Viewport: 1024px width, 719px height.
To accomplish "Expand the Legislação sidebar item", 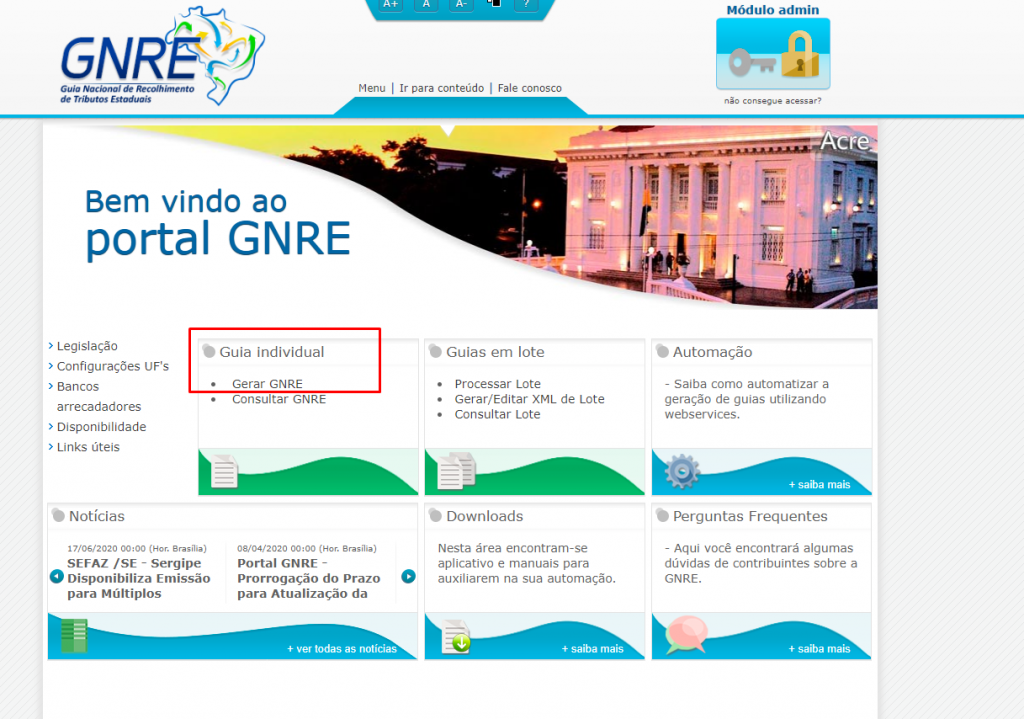I will [x=88, y=345].
